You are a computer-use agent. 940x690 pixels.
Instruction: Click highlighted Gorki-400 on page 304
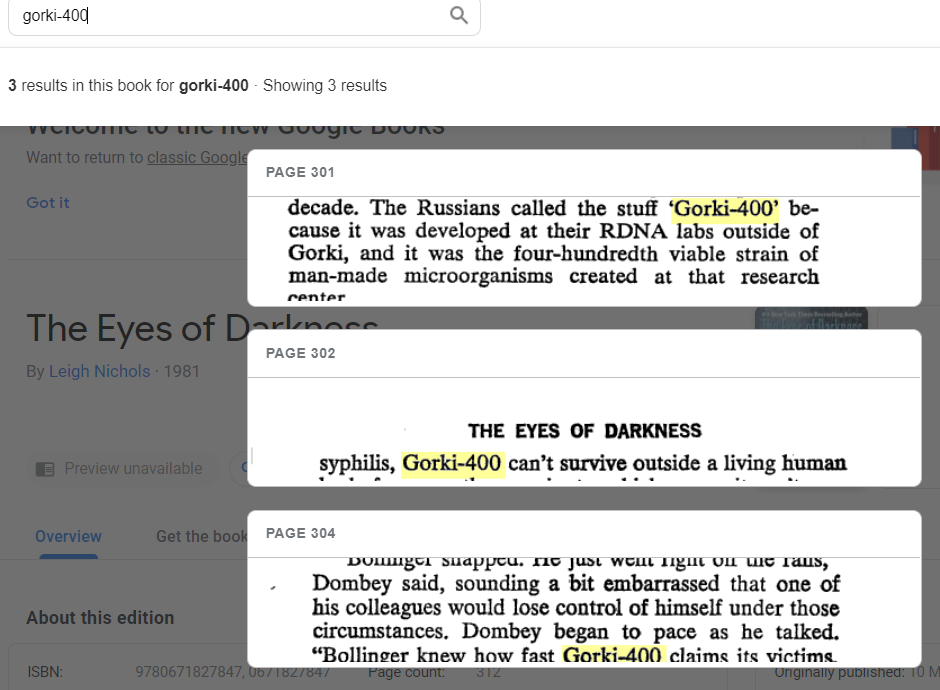614,655
